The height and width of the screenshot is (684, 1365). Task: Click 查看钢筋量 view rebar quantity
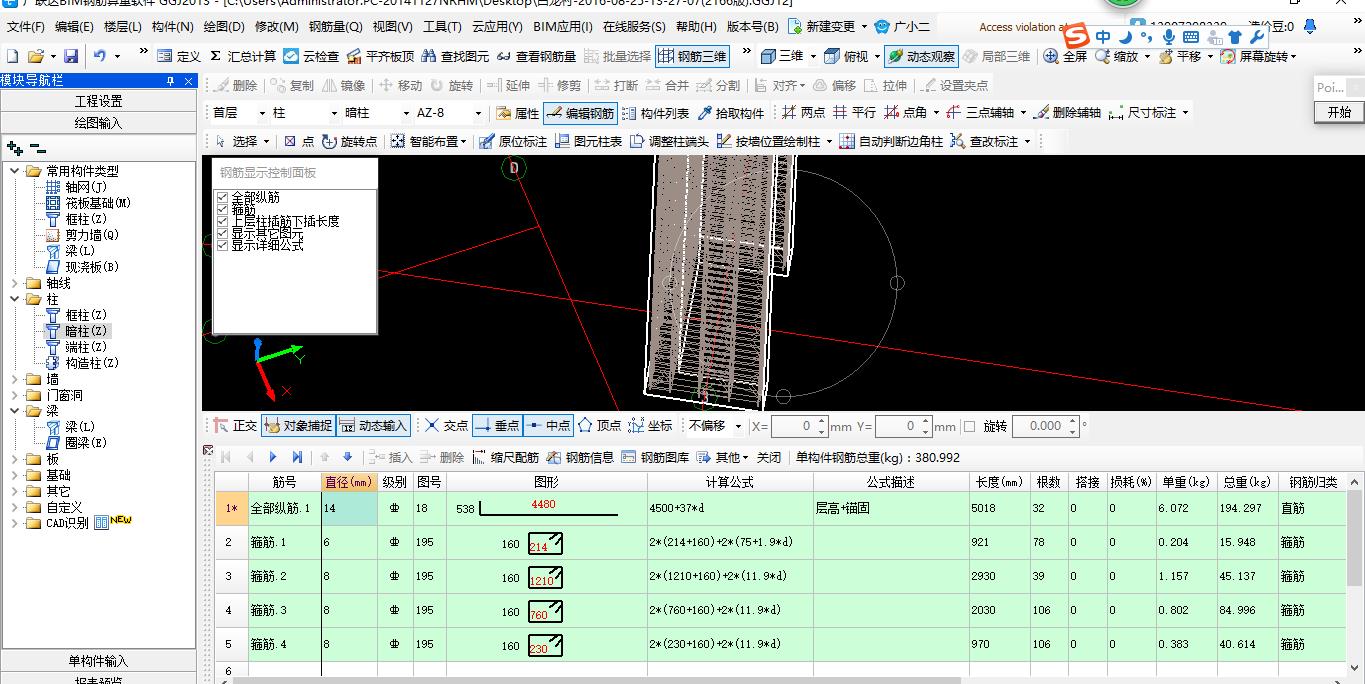[x=537, y=56]
